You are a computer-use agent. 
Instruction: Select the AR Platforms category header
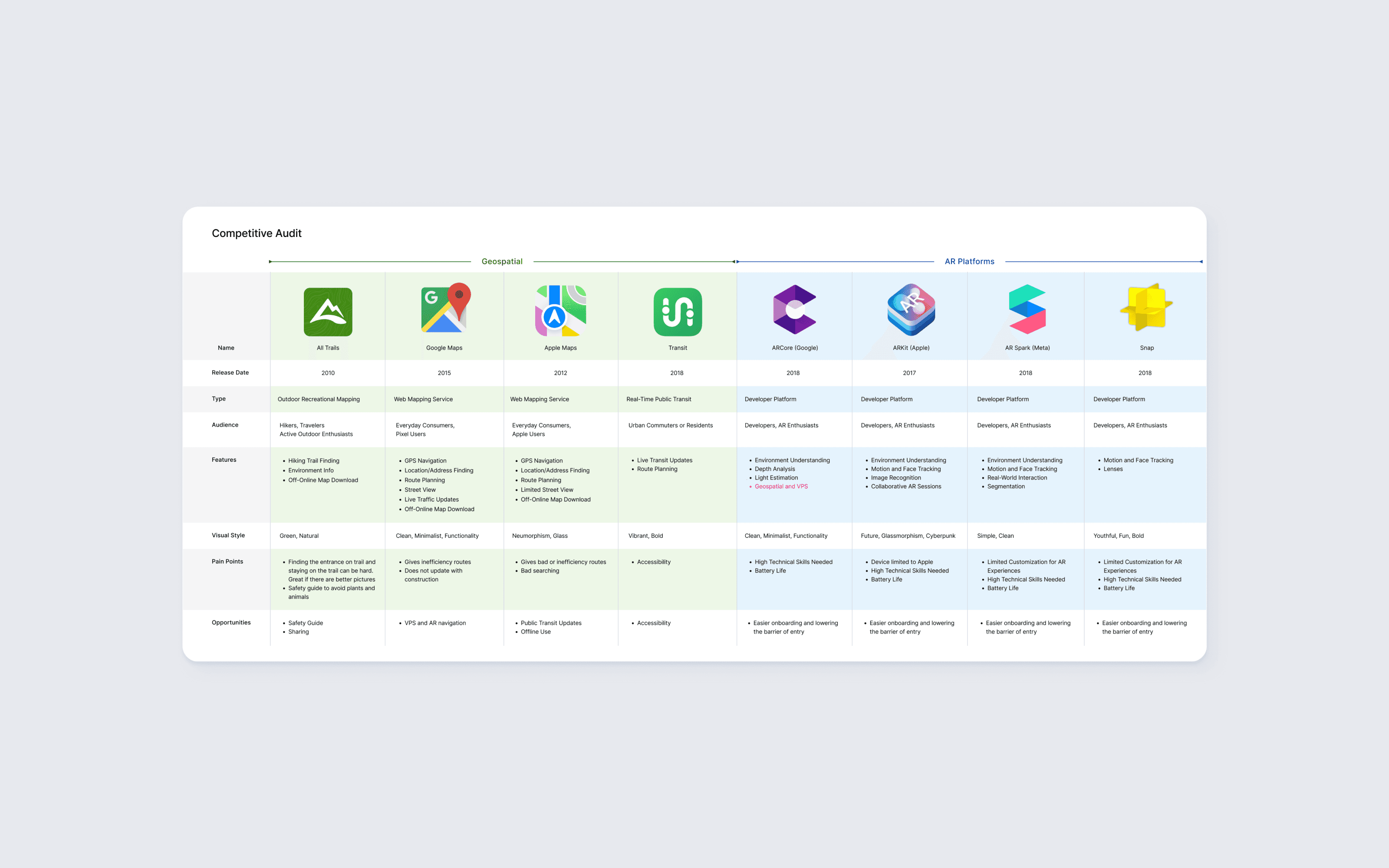(969, 261)
